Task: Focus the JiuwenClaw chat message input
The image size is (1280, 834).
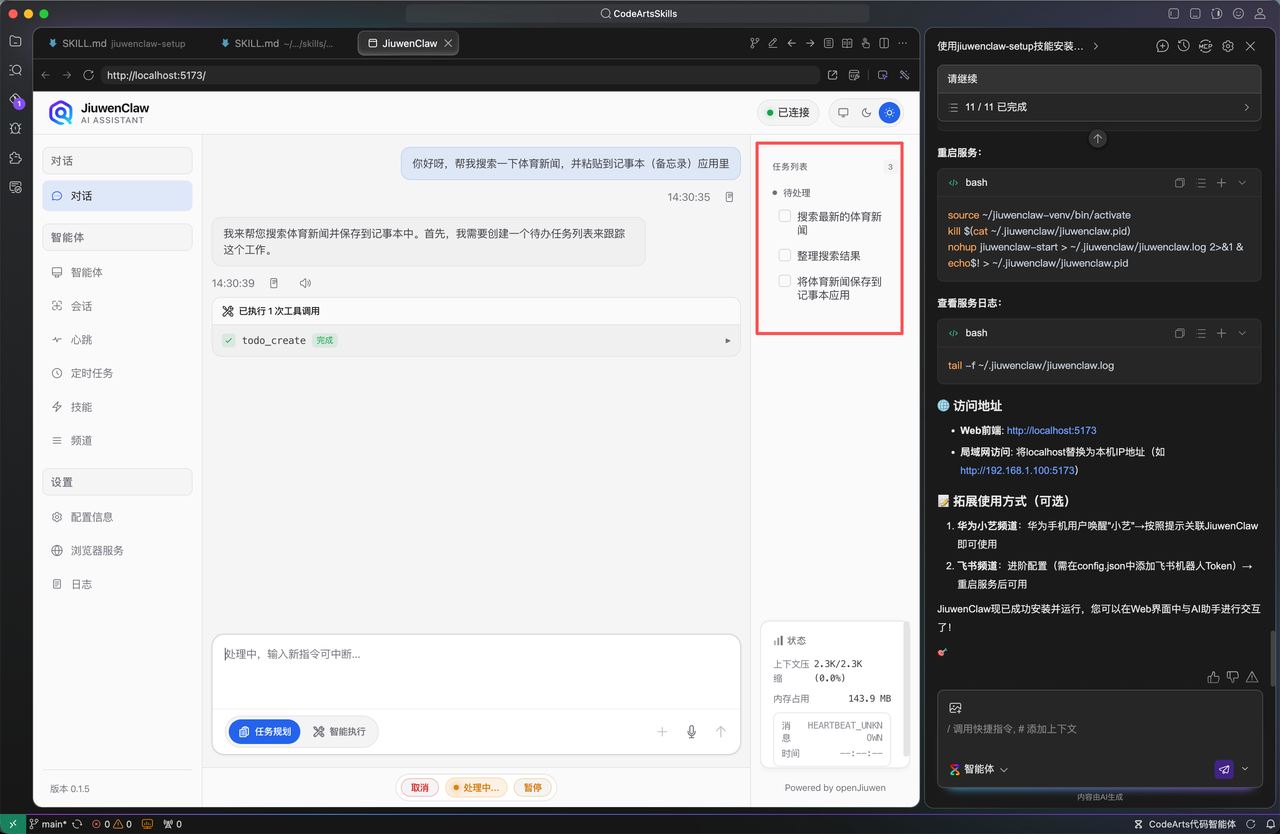Action: [x=476, y=670]
